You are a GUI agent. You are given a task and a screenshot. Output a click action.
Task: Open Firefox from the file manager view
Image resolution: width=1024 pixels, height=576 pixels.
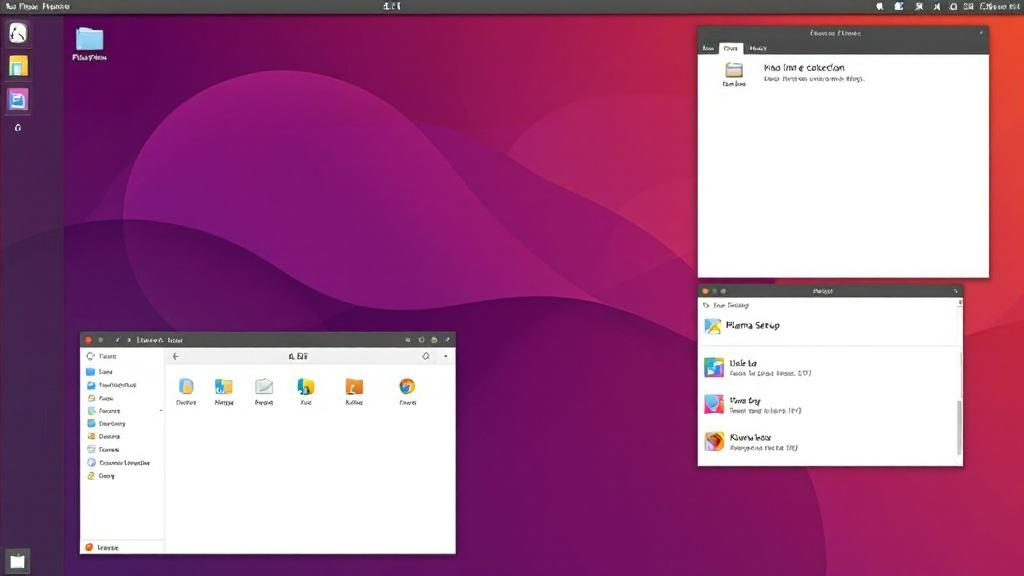coord(407,388)
